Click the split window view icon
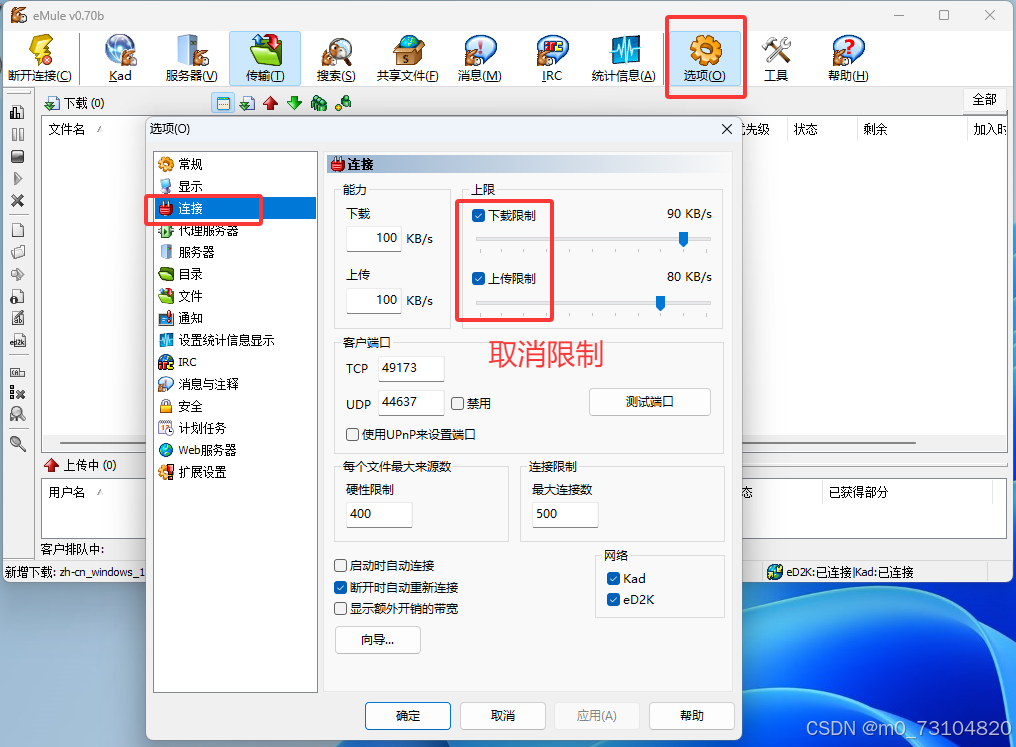Viewport: 1016px width, 747px height. pos(223,103)
